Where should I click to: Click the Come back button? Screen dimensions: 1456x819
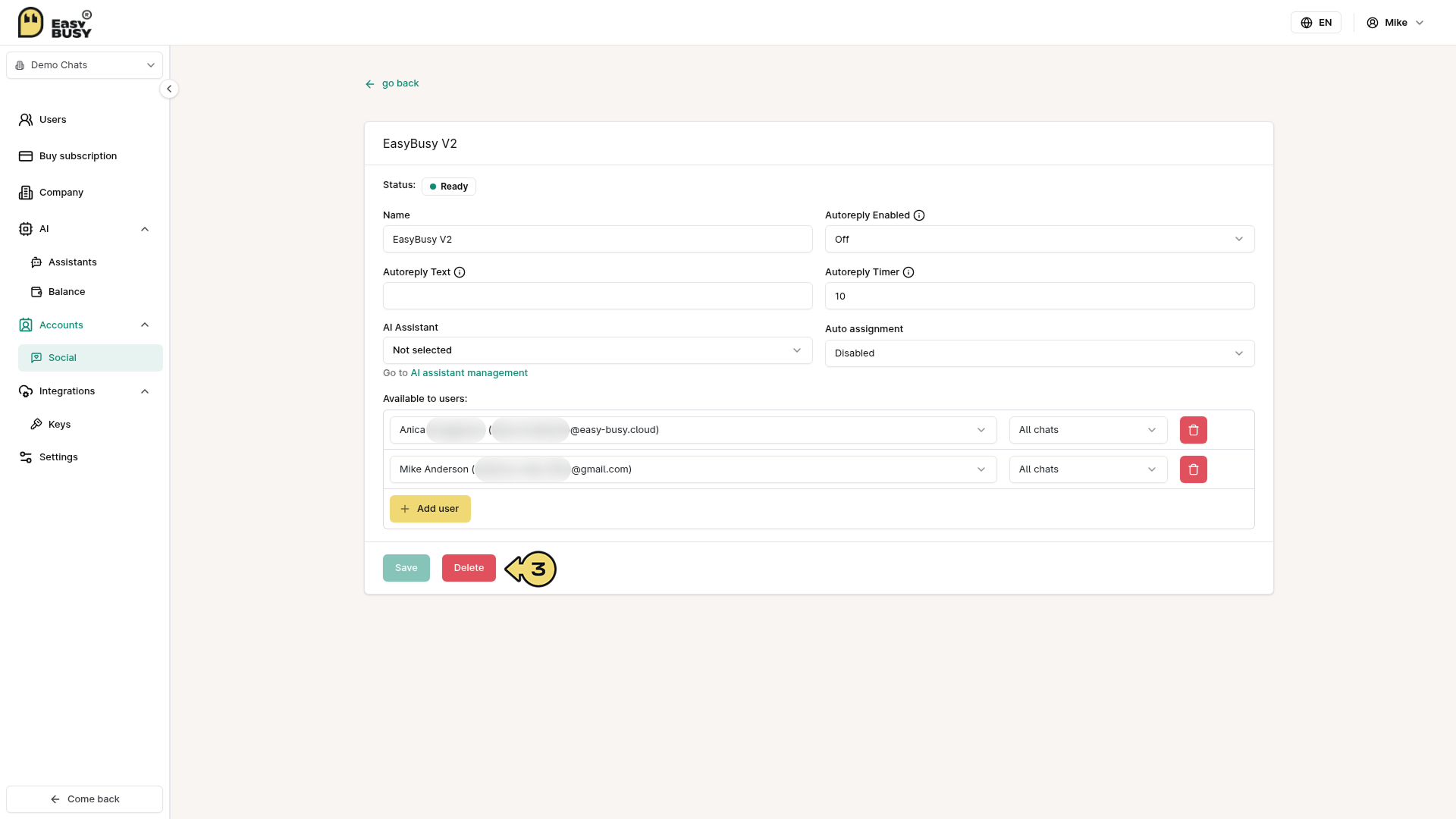(84, 799)
